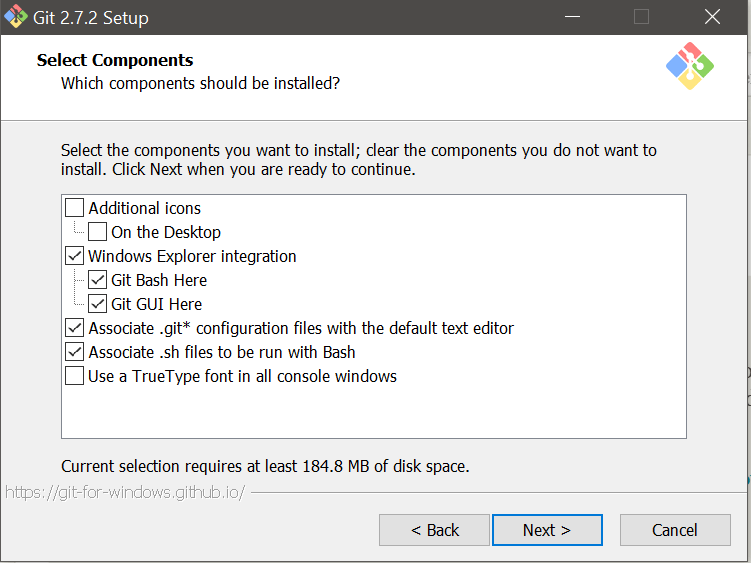Enable TrueType font in console windows

click(75, 376)
